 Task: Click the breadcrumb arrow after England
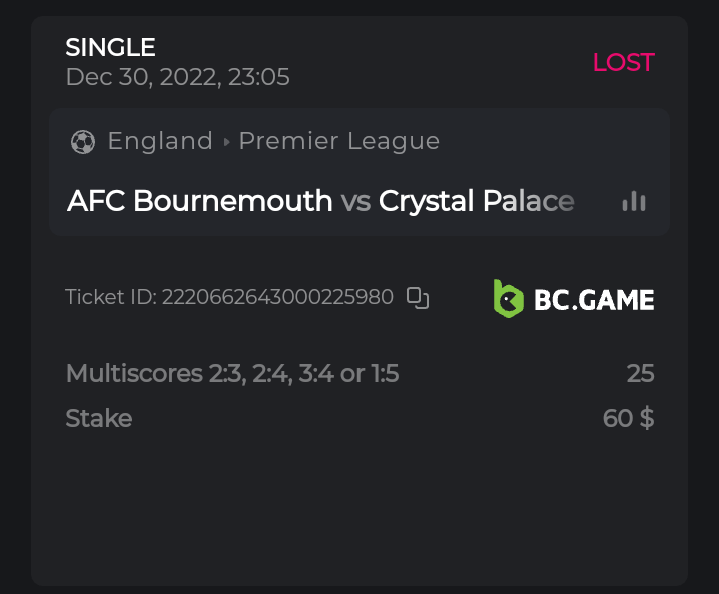point(227,142)
